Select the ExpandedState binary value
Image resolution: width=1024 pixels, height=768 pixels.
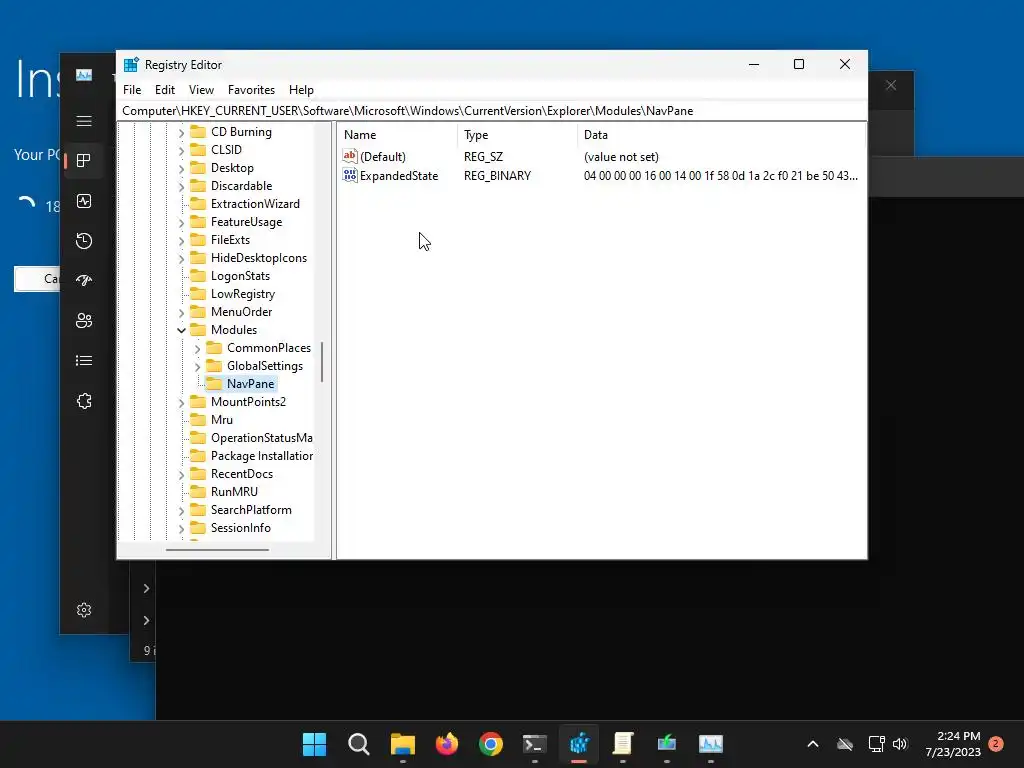tap(398, 176)
